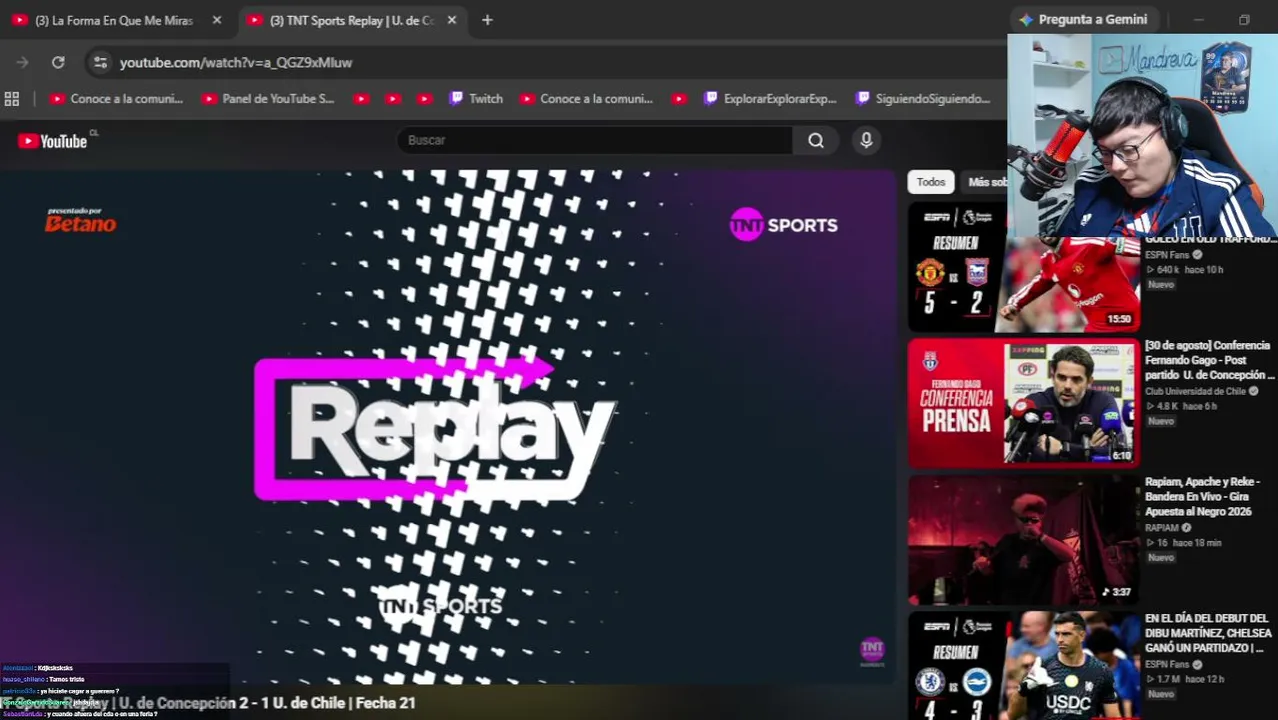Click the 15:50 duration badge
Image resolution: width=1278 pixels, height=720 pixels.
(1118, 319)
